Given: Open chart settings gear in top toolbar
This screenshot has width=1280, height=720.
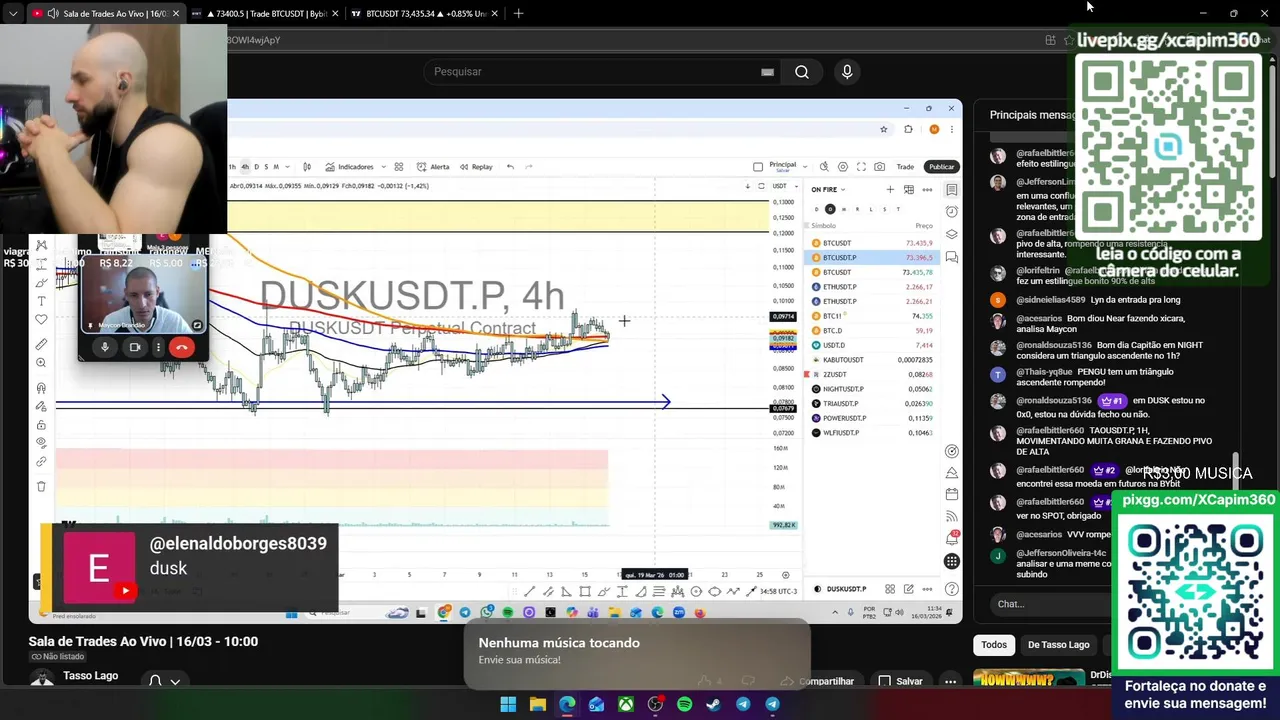Looking at the screenshot, I should pos(843,167).
